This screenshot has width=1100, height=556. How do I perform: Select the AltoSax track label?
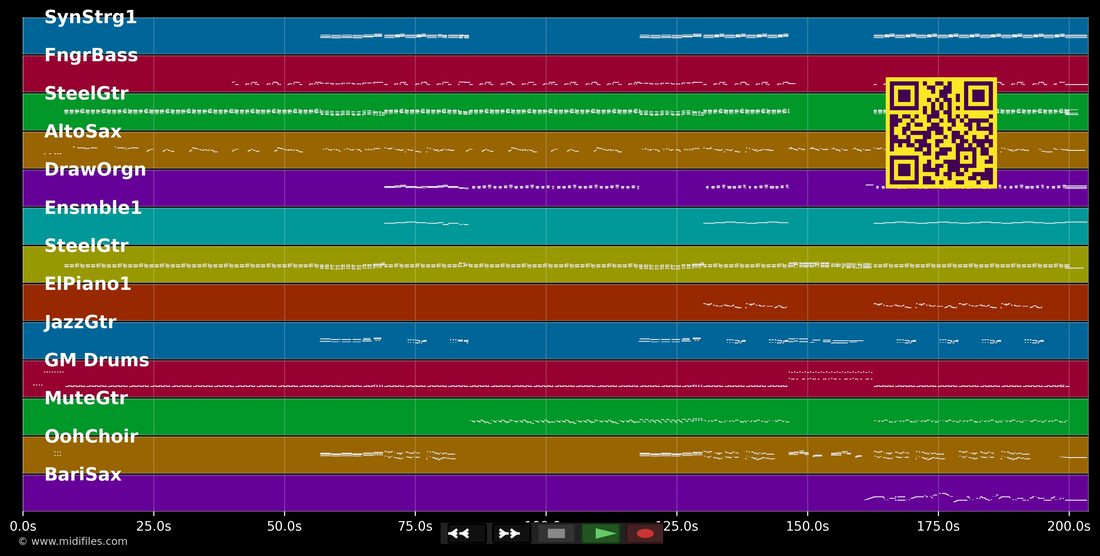pos(83,131)
